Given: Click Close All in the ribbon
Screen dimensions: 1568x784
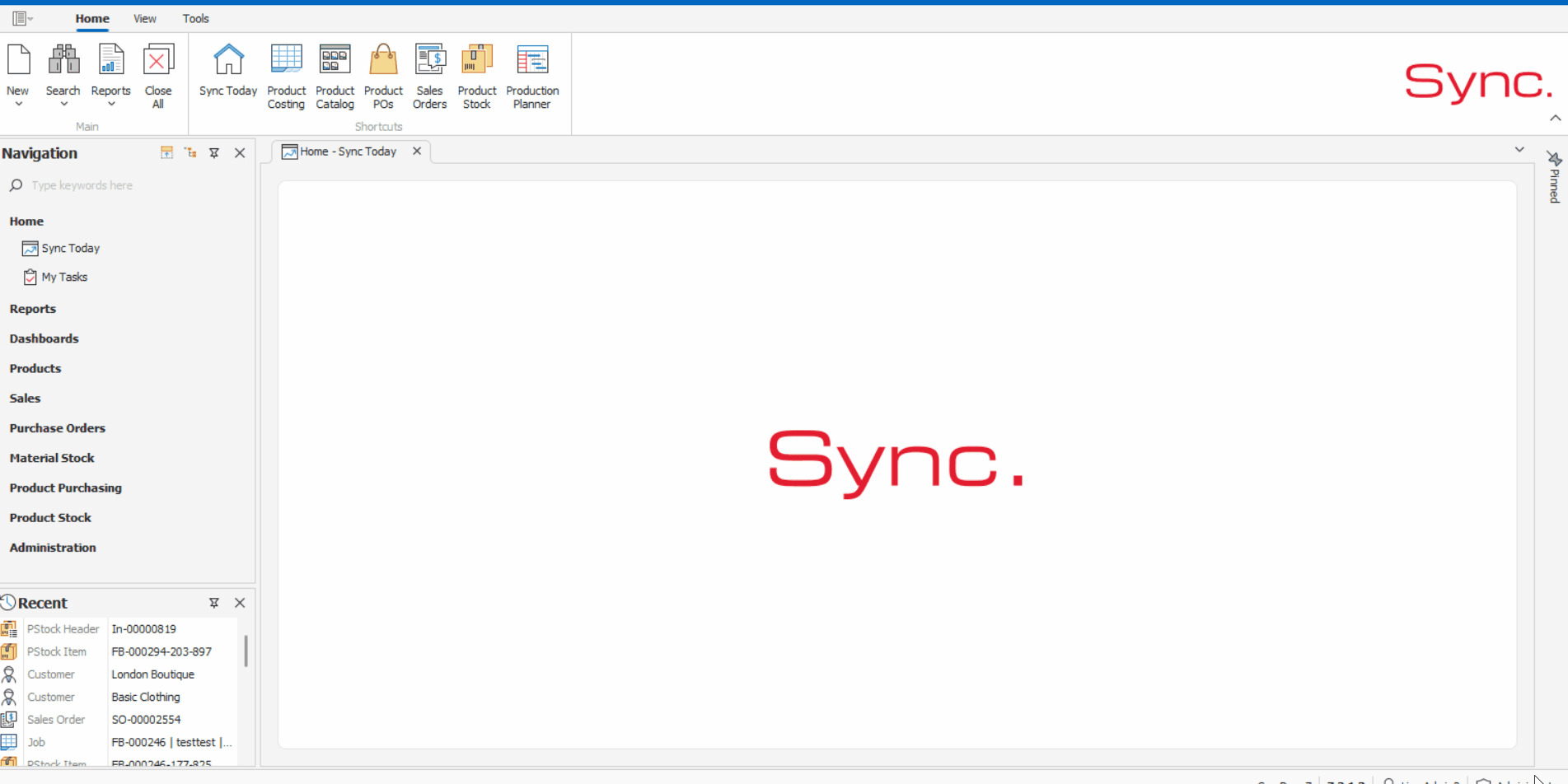Looking at the screenshot, I should tap(158, 76).
